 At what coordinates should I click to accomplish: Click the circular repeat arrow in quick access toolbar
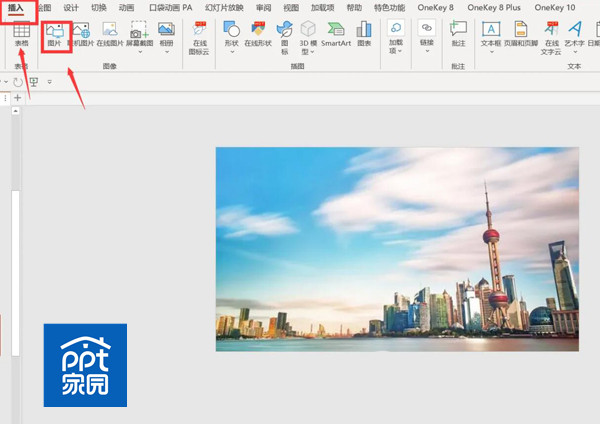point(18,82)
